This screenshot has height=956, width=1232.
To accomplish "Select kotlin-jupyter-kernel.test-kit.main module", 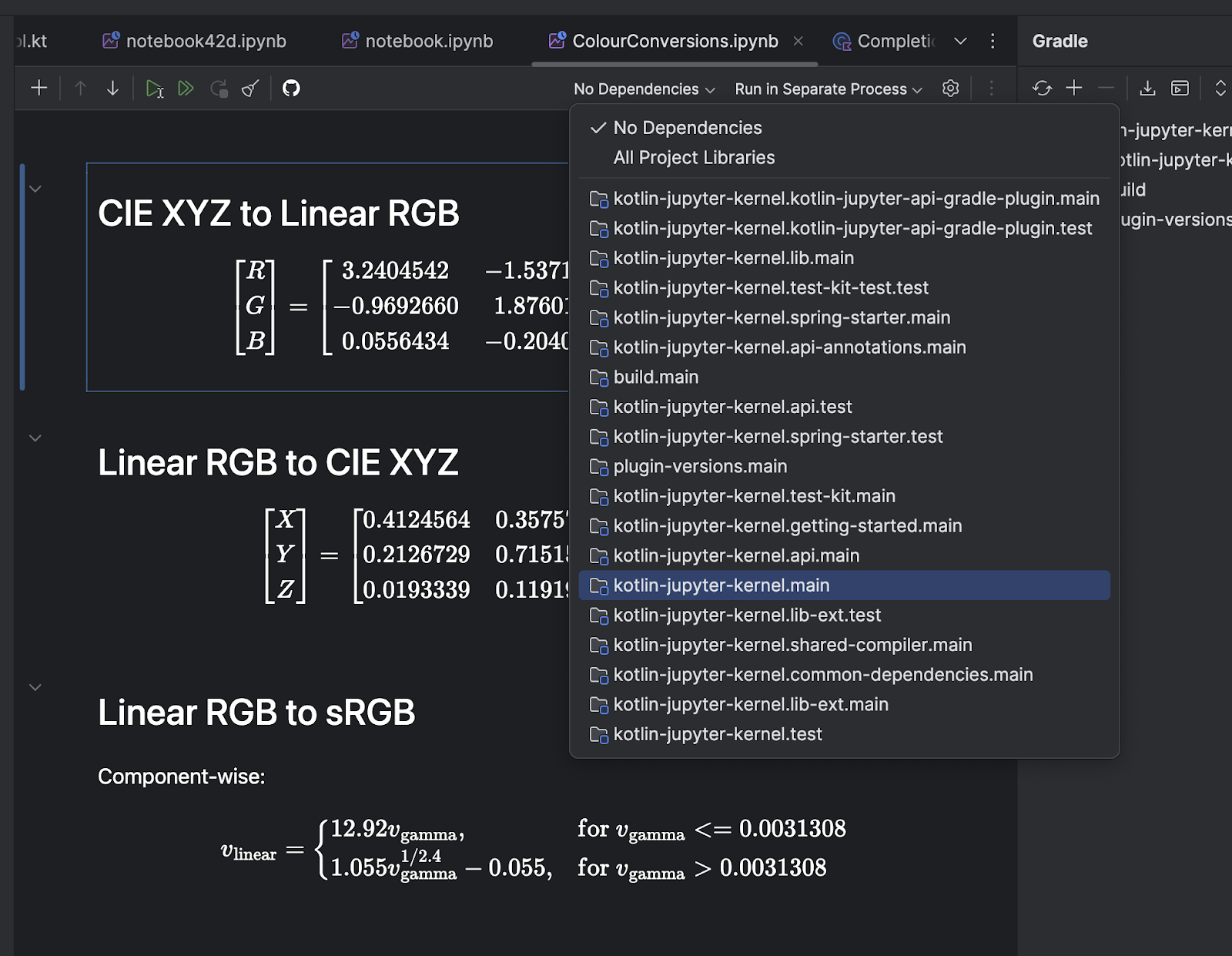I will pyautogui.click(x=844, y=496).
